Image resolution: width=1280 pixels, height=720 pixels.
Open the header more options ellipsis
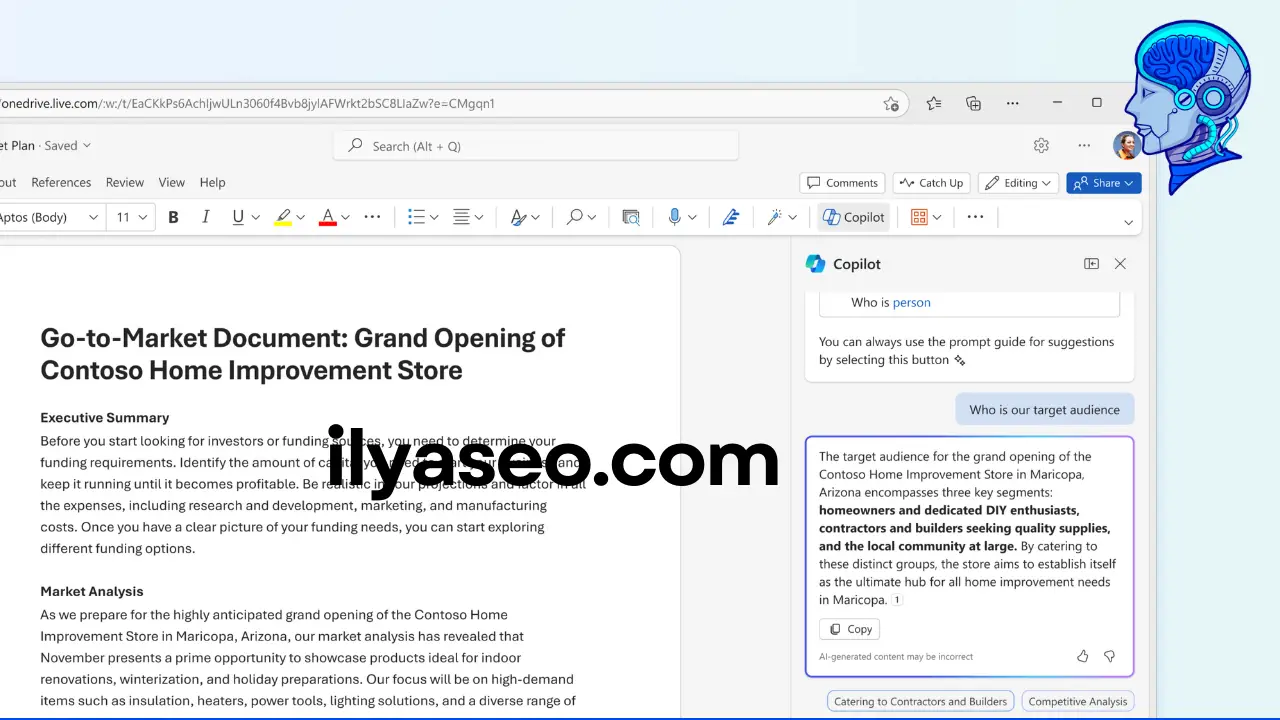click(1084, 146)
